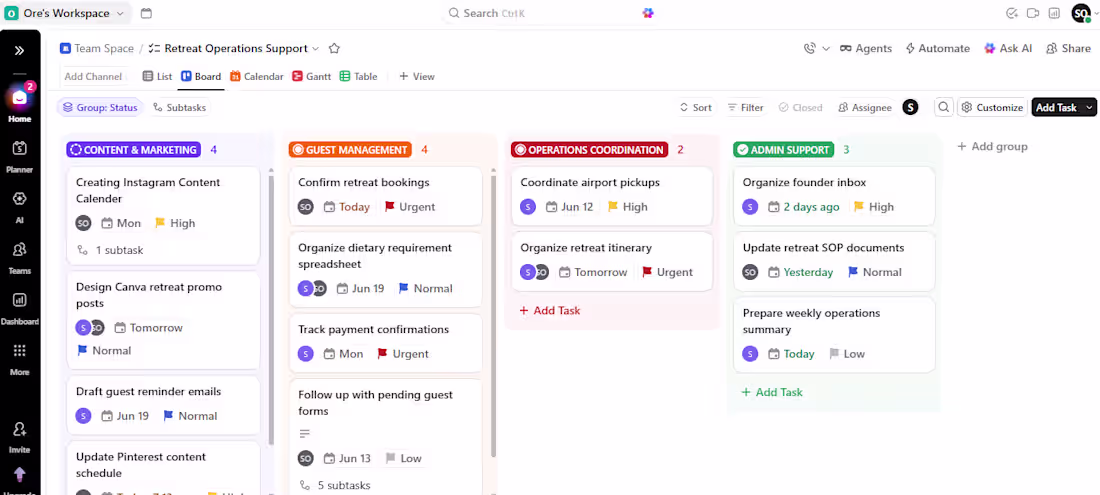Click the video clip record icon
The image size is (1100, 495).
pyautogui.click(x=1033, y=13)
